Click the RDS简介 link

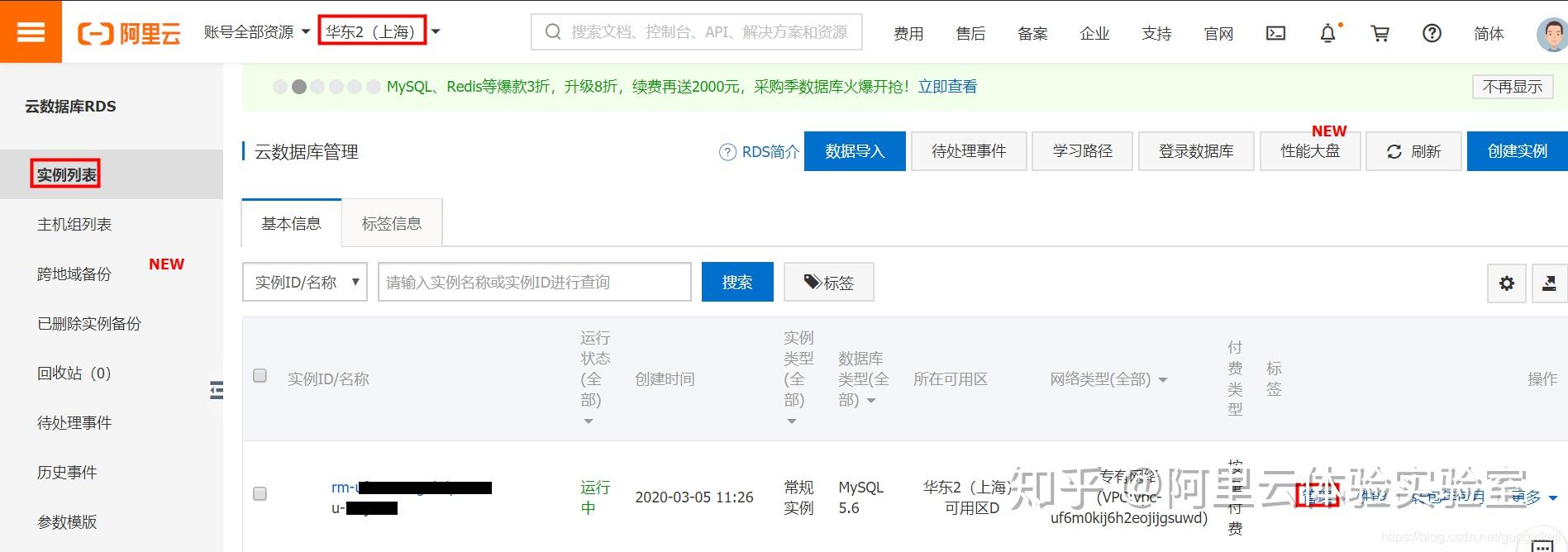point(770,152)
